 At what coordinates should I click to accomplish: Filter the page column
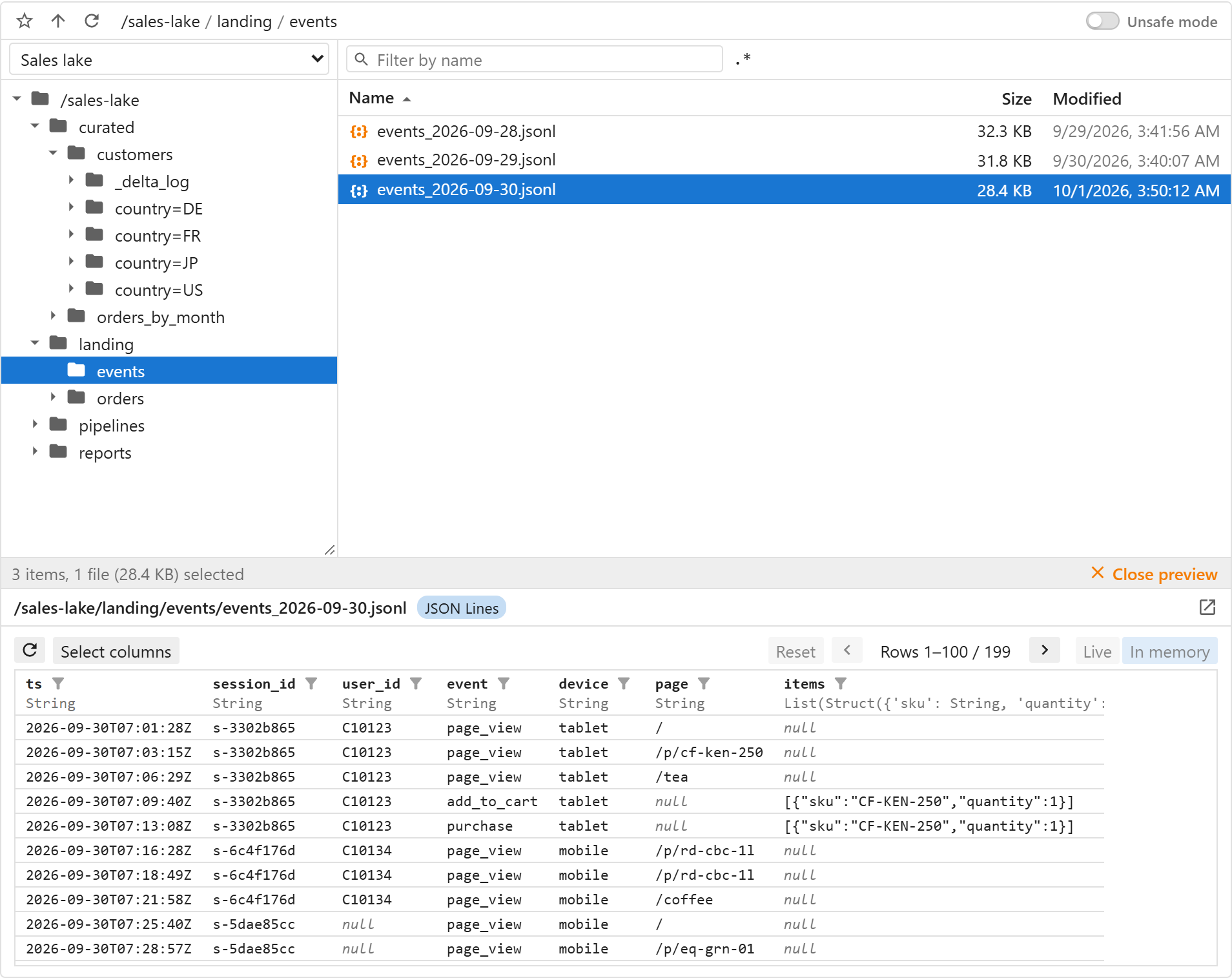click(x=704, y=683)
